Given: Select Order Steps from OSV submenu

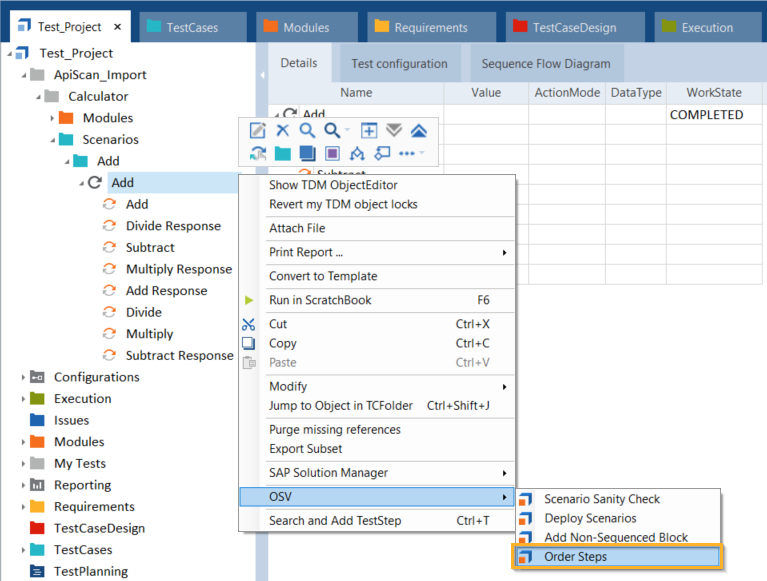Looking at the screenshot, I should [x=575, y=557].
